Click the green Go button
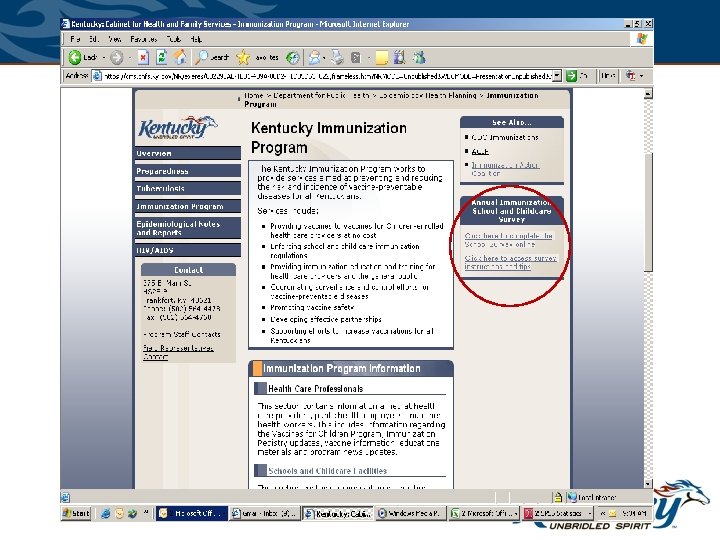 click(571, 76)
